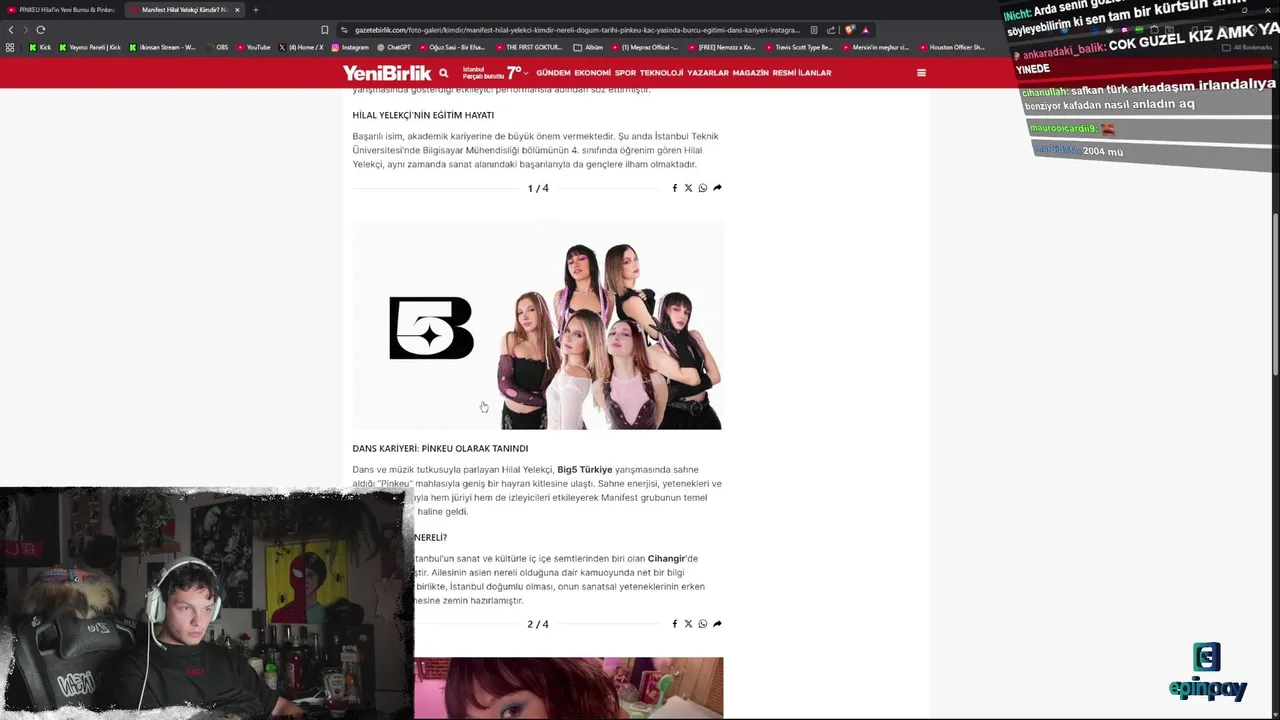This screenshot has height=720, width=1280.
Task: Toggle reader mode icon in address bar
Action: (814, 30)
